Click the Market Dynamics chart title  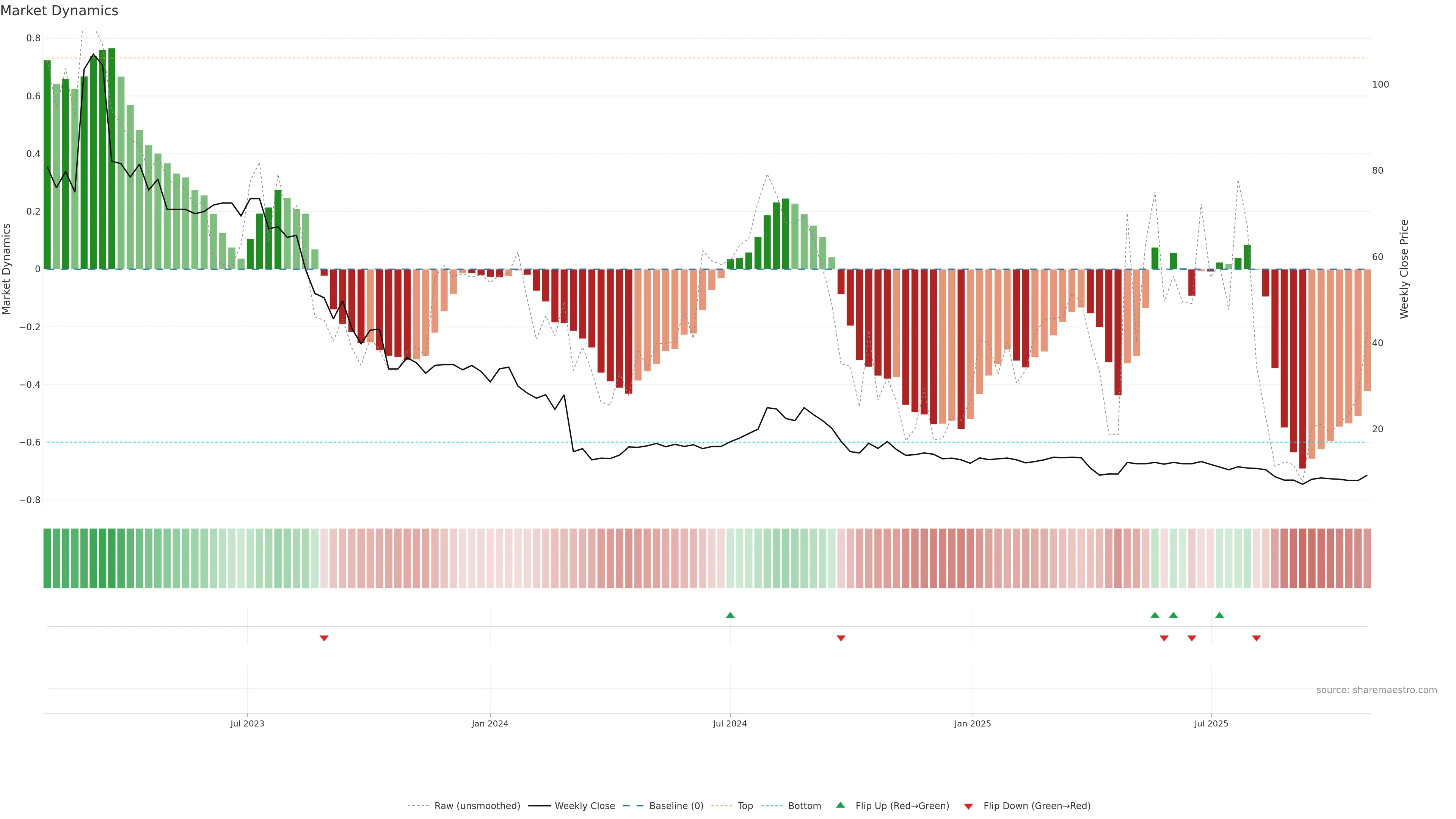[60, 11]
